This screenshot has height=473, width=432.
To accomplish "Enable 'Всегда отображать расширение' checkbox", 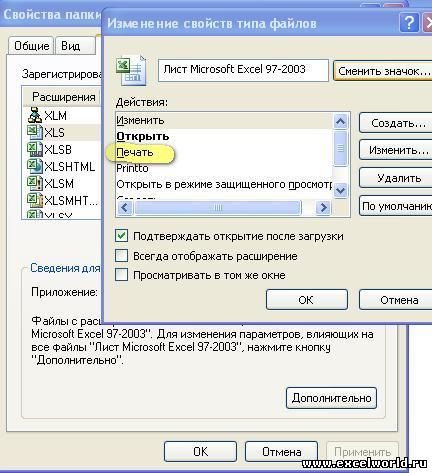I will tap(121, 256).
